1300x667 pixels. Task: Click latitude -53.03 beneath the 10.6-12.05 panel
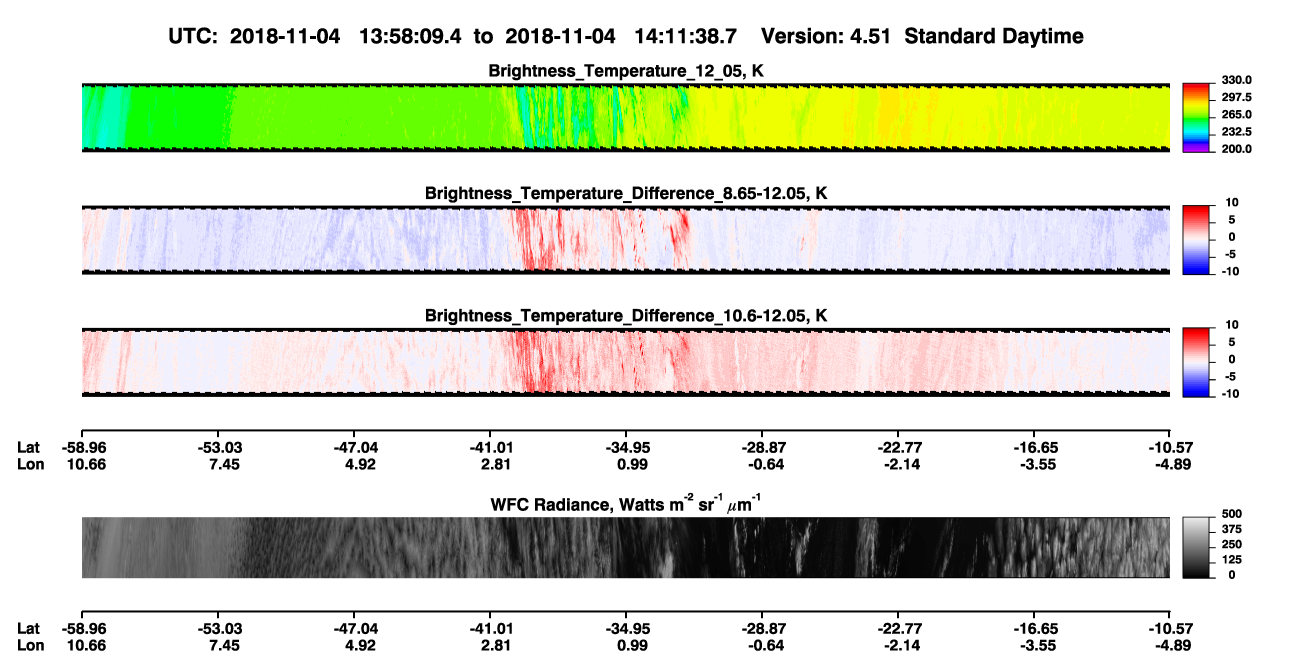tap(218, 448)
